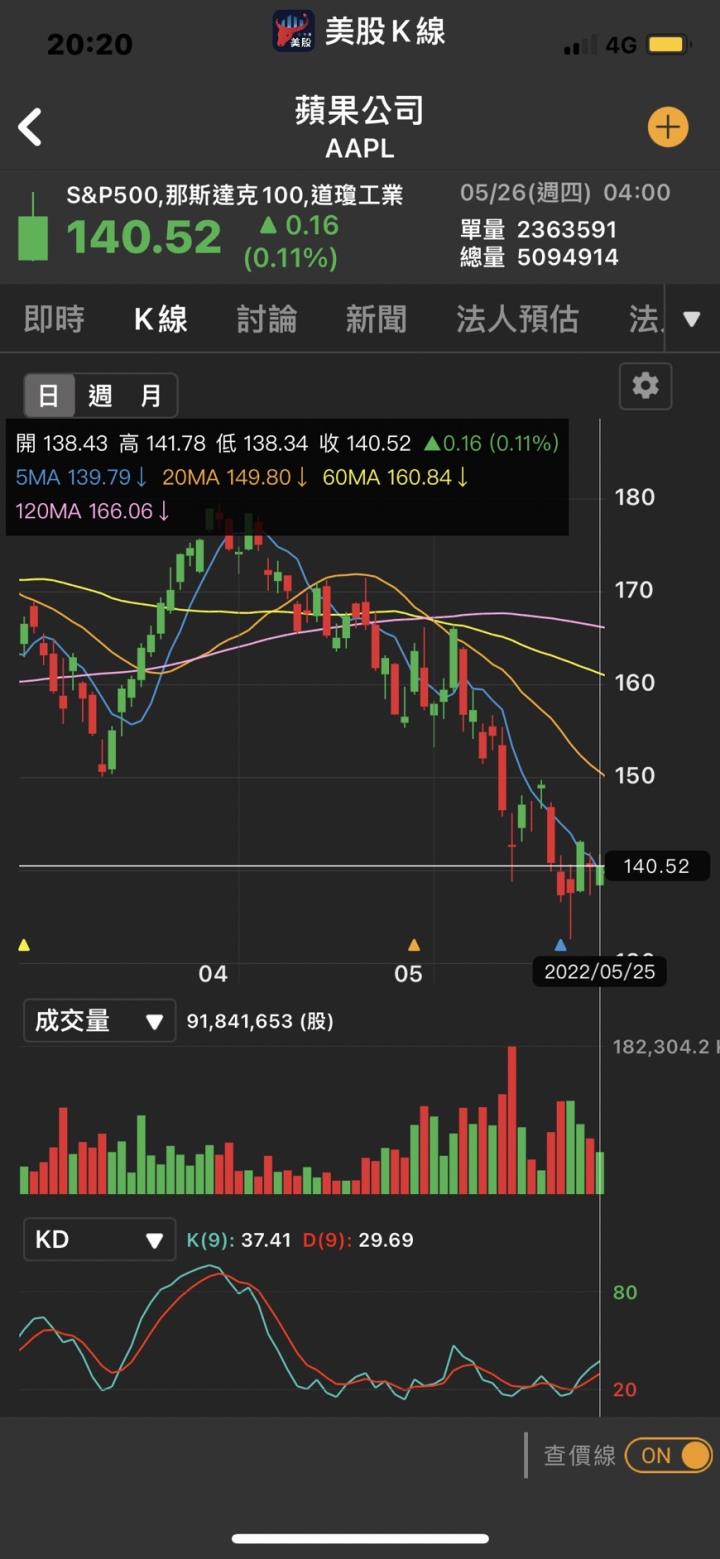This screenshot has height=1559, width=720.
Task: Go back with the left chevron arrow
Action: [30, 127]
